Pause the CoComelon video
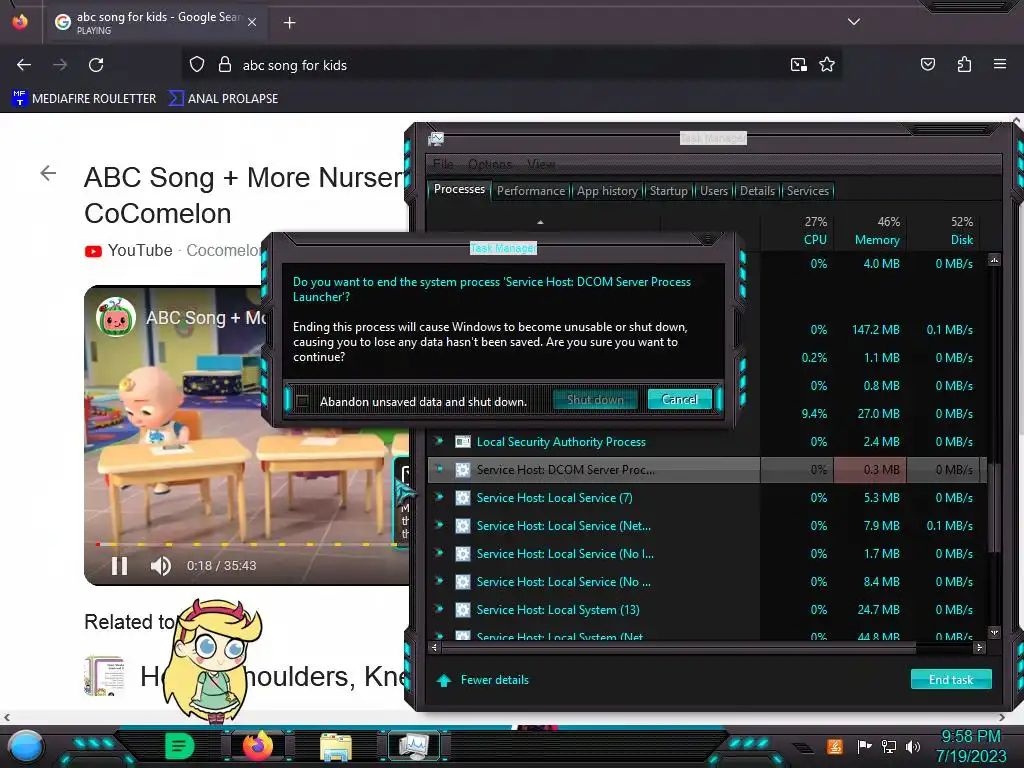The height and width of the screenshot is (768, 1024). pyautogui.click(x=119, y=566)
